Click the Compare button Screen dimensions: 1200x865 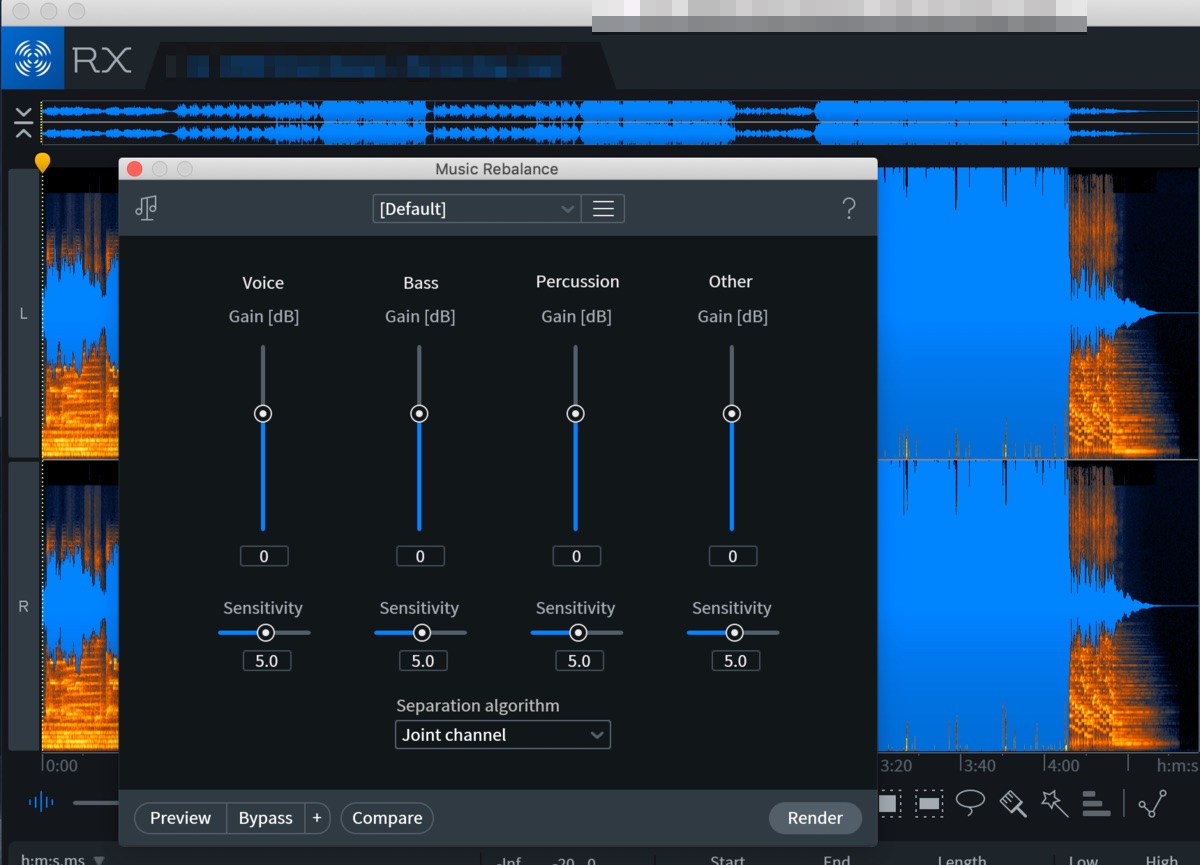point(387,818)
